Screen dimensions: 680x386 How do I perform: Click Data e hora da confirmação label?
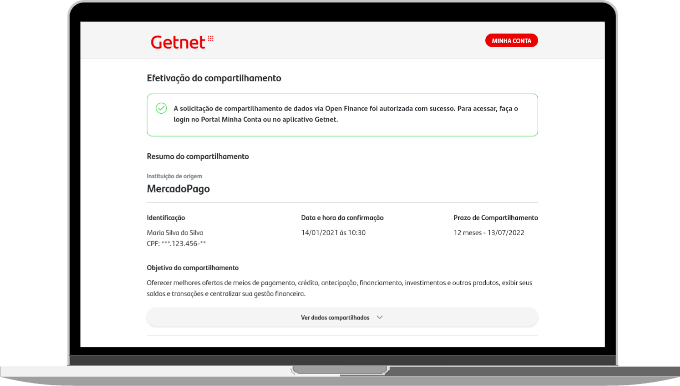(x=342, y=218)
